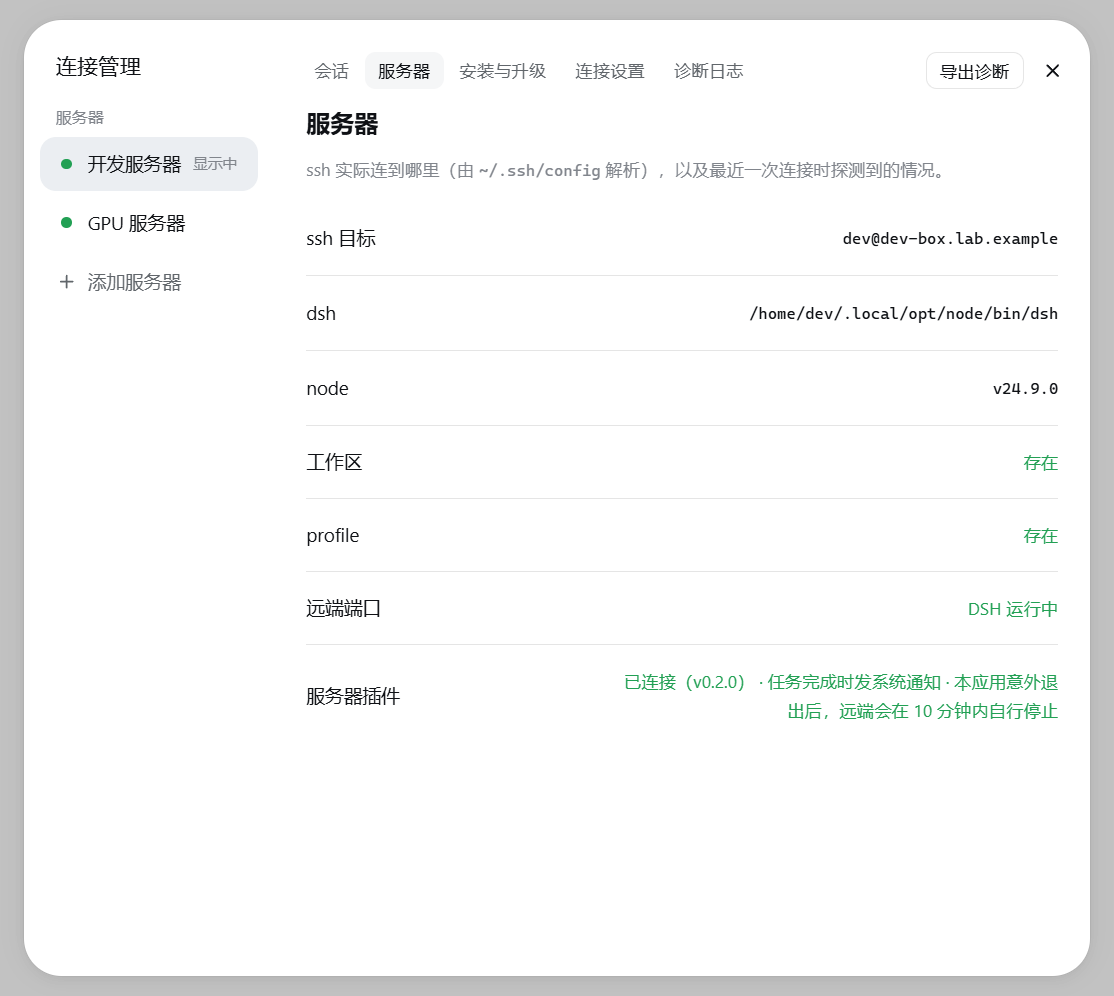The width and height of the screenshot is (1114, 996).
Task: Click the 连接管理 title
Action: (x=98, y=67)
